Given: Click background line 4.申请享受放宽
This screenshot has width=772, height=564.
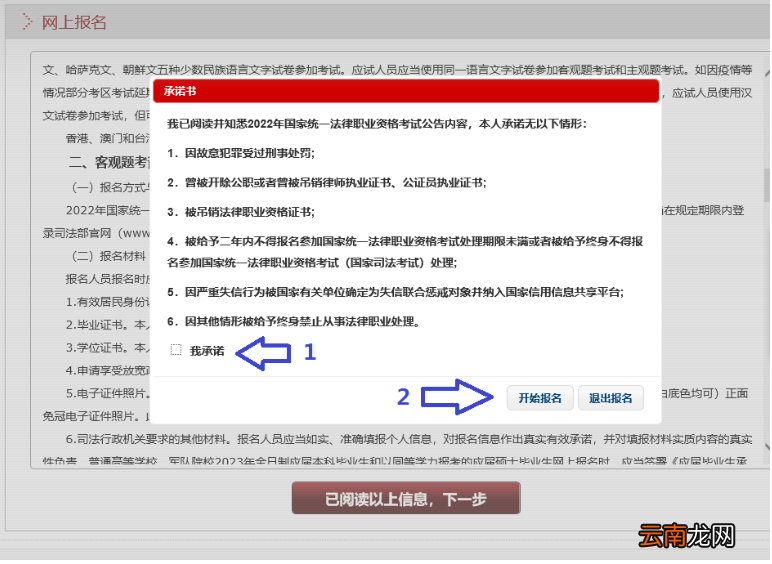Looking at the screenshot, I should click(108, 370).
